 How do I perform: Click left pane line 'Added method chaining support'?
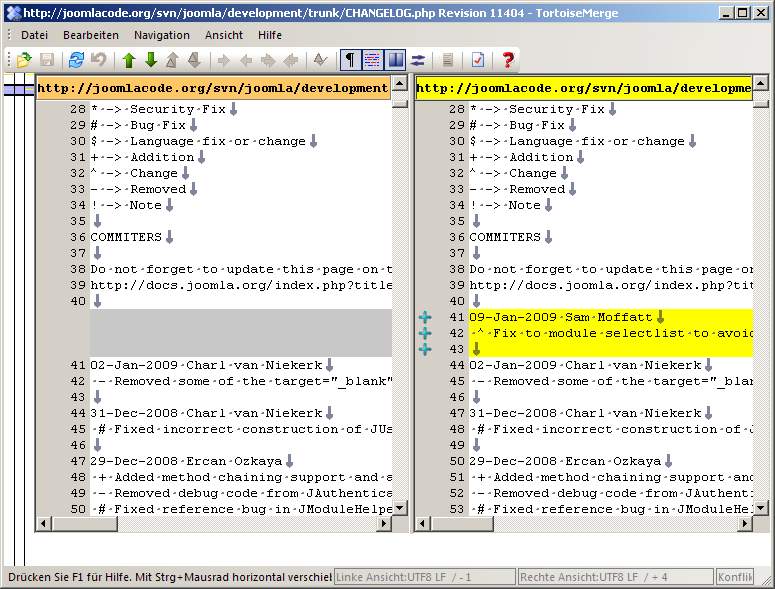(241, 477)
